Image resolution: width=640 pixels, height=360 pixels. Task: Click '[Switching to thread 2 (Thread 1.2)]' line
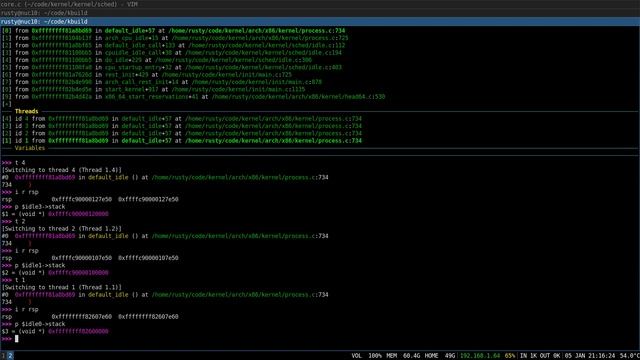pos(62,229)
